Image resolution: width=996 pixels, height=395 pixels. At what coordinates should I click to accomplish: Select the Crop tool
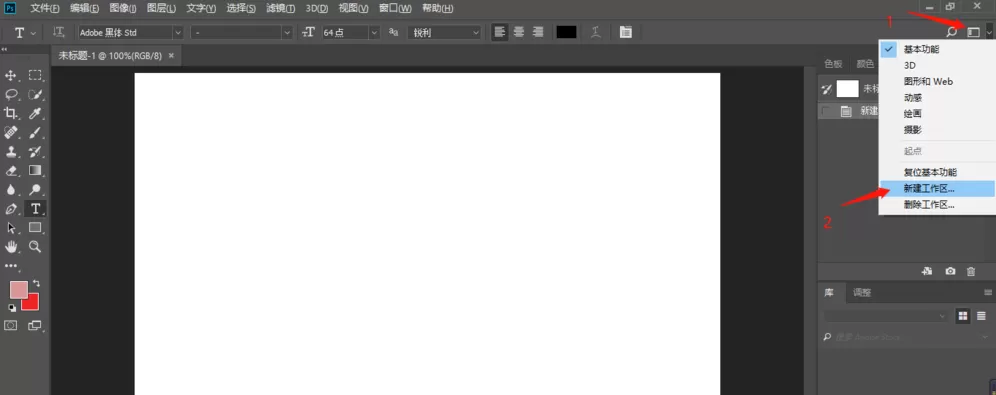(11, 114)
